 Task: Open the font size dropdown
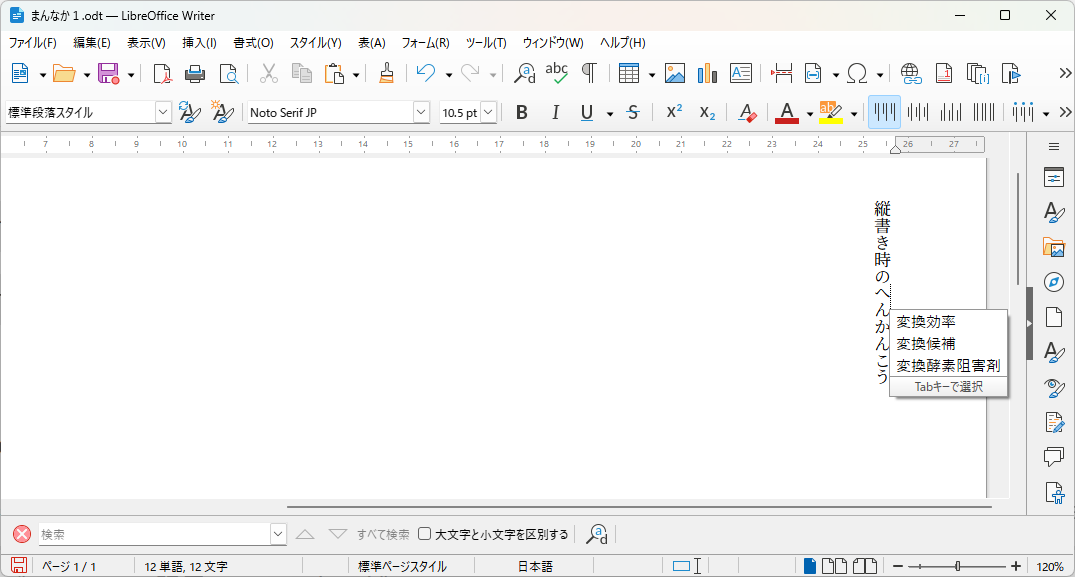click(488, 112)
